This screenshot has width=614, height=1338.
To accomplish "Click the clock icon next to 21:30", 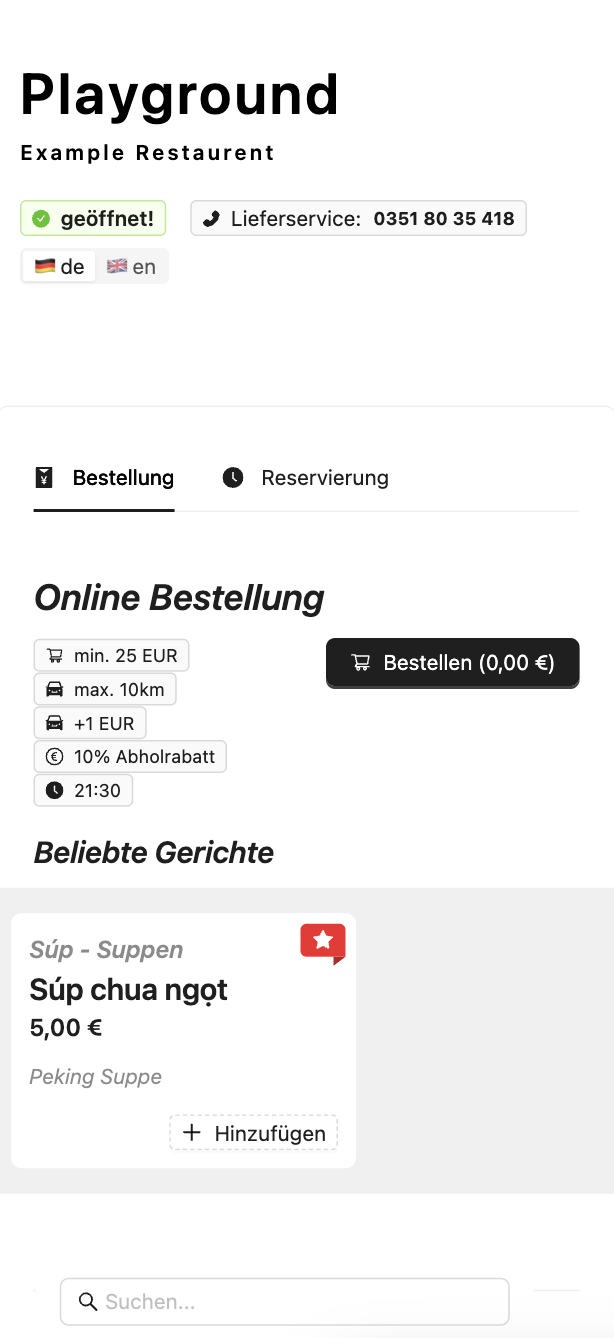I will [x=55, y=791].
